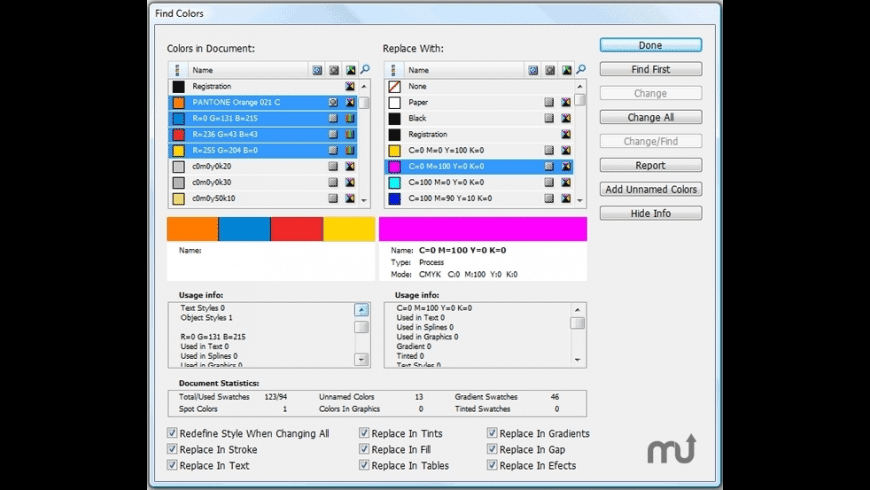Click orange block in selected colors preview
Viewport: 870px width, 490px height.
point(193,229)
